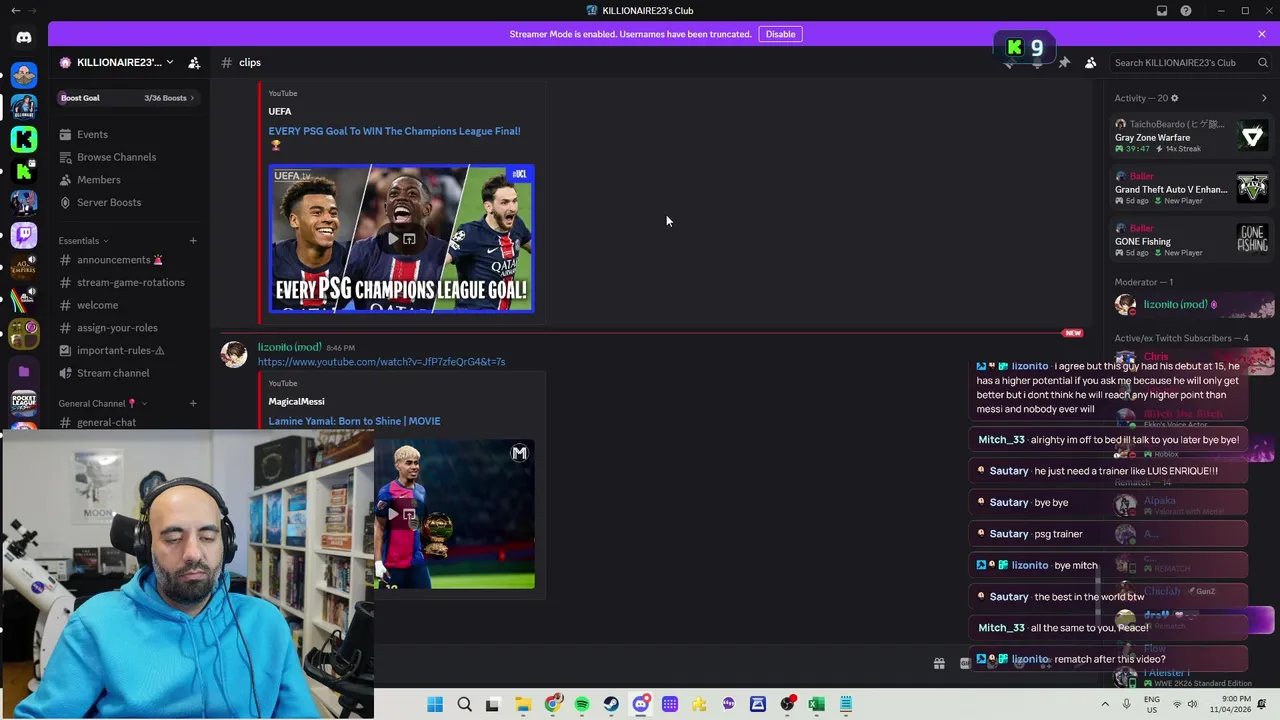This screenshot has width=1280, height=720.
Task: Open Spotify from the taskbar
Action: [x=582, y=705]
